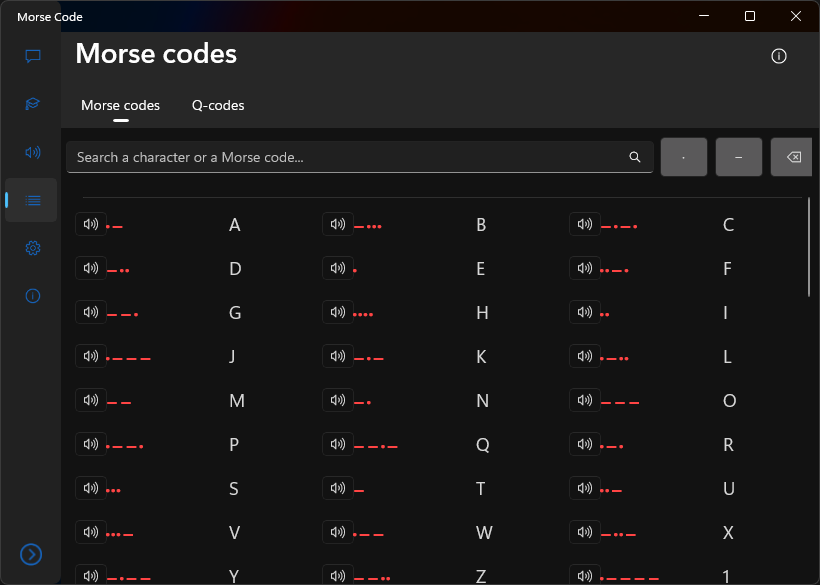
Task: Play the Morse sound for letter K
Action: [x=338, y=357]
